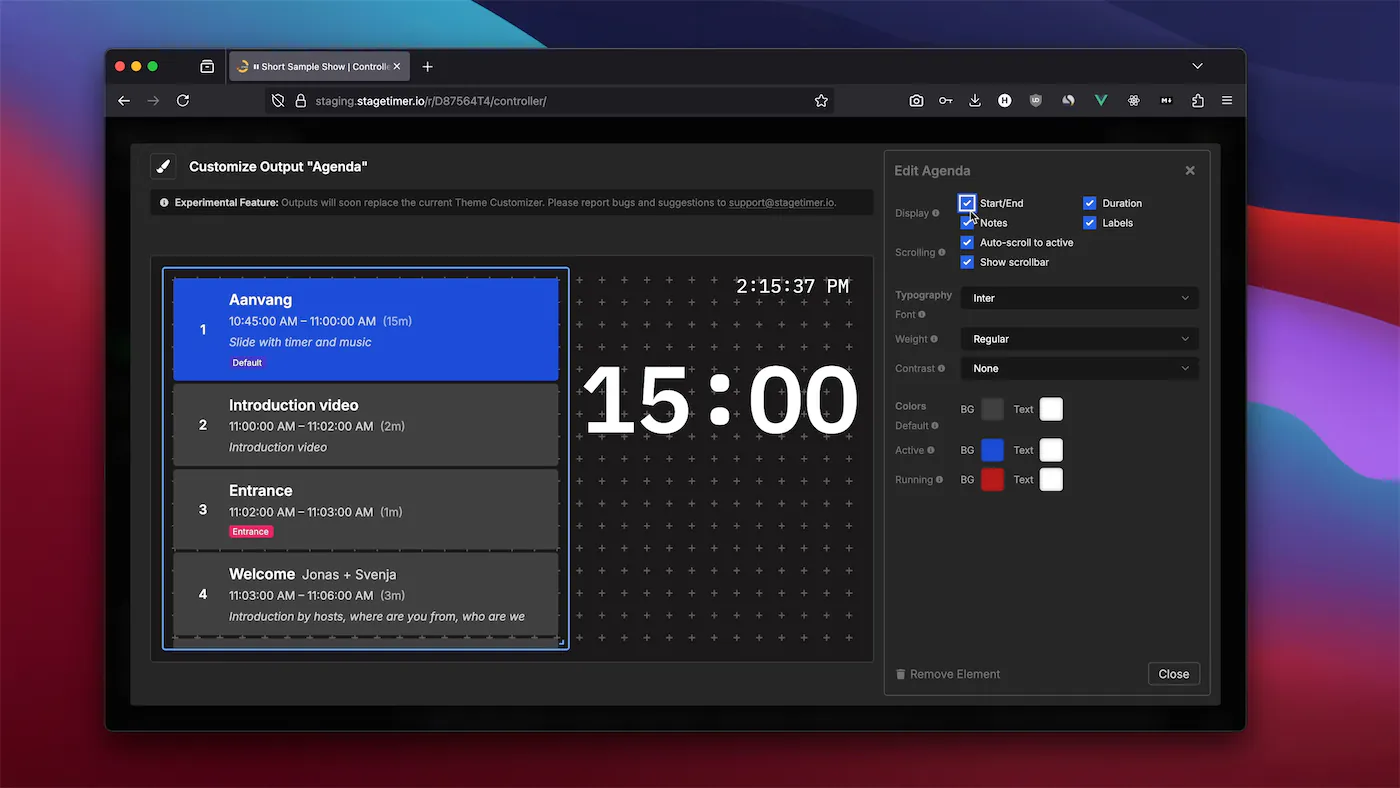Open the Inter font dropdown
Screen dimensions: 1400x788
[x=1079, y=297]
